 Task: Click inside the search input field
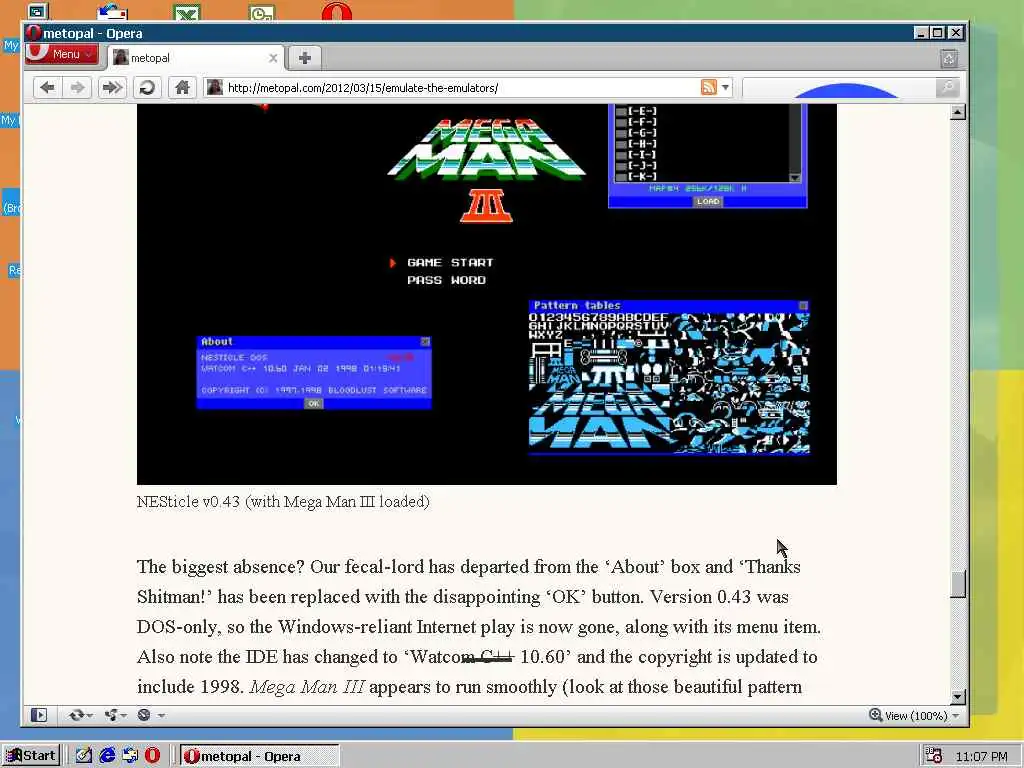[x=839, y=88]
